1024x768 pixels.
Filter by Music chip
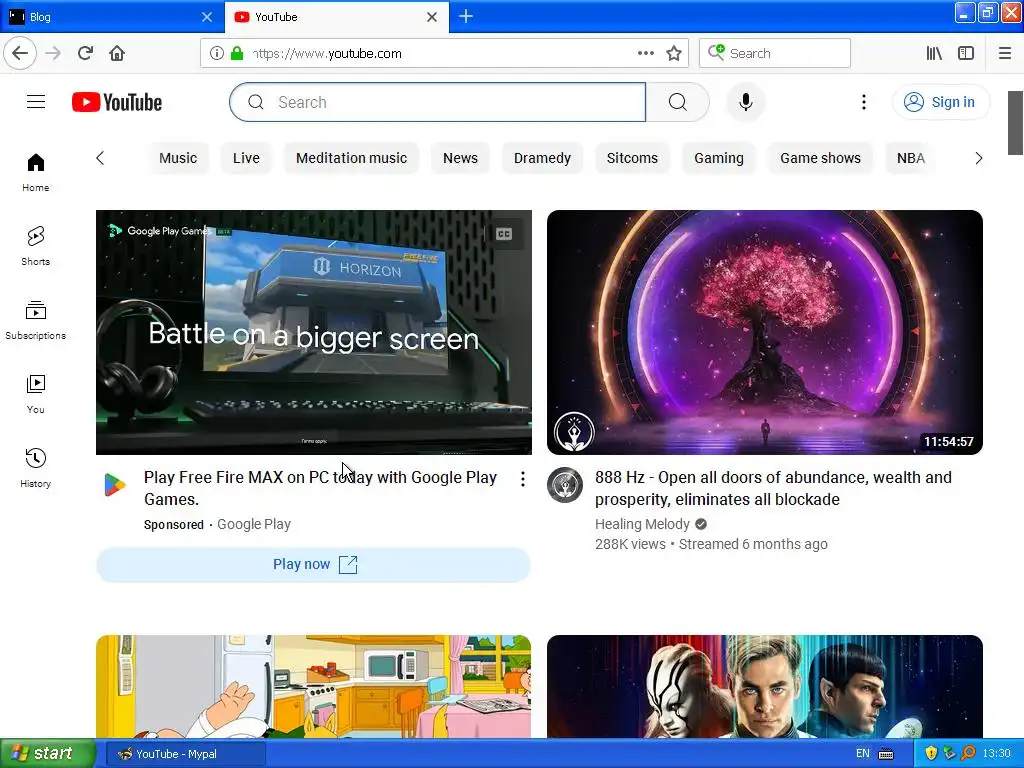[178, 158]
